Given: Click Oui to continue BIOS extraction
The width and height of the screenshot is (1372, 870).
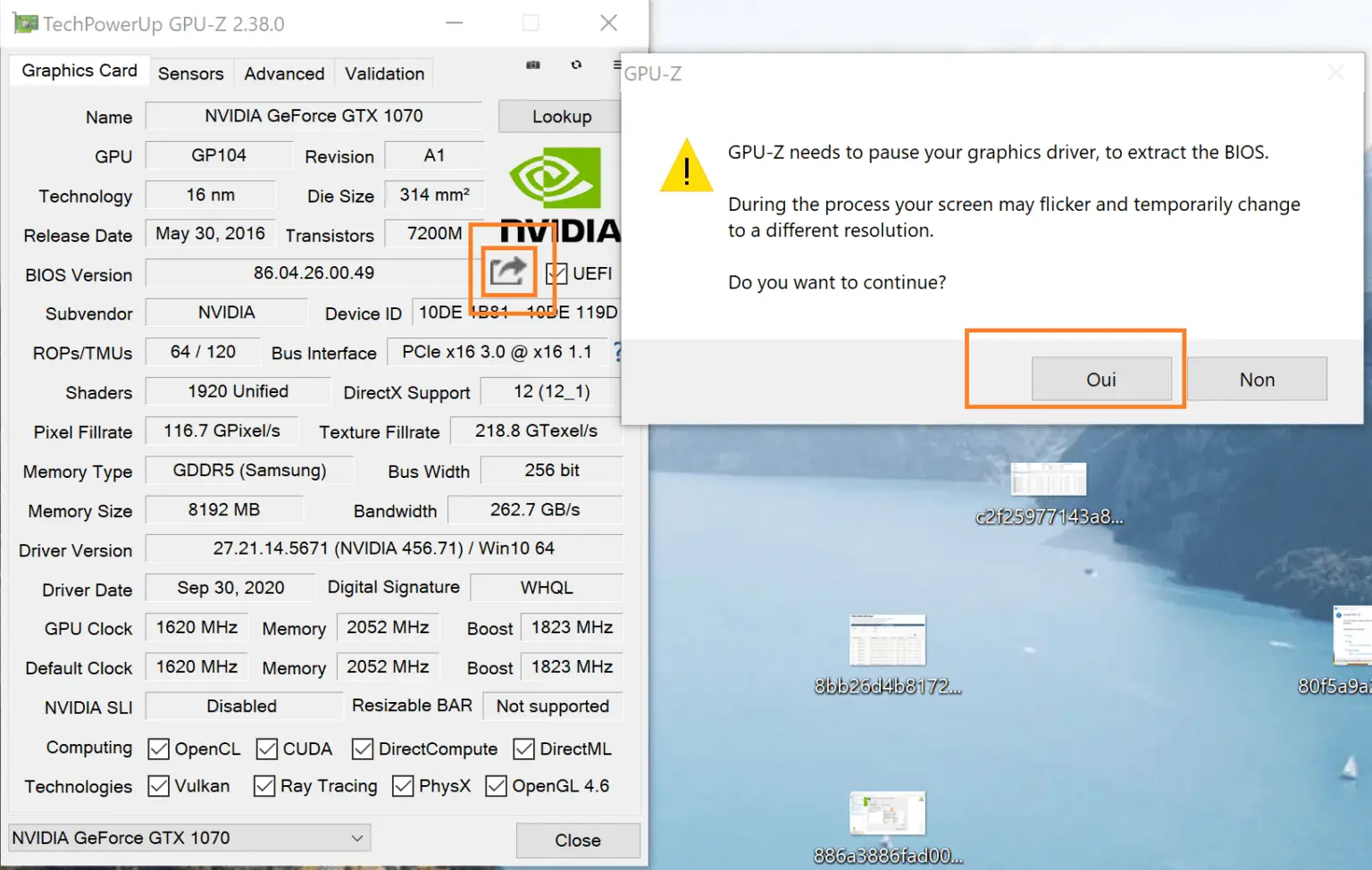Looking at the screenshot, I should click(x=1101, y=380).
